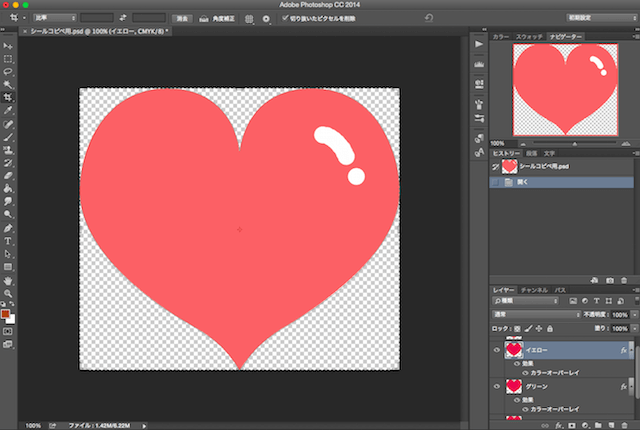Viewport: 640px width, 430px height.
Task: Select the Type tool
Action: coord(8,241)
